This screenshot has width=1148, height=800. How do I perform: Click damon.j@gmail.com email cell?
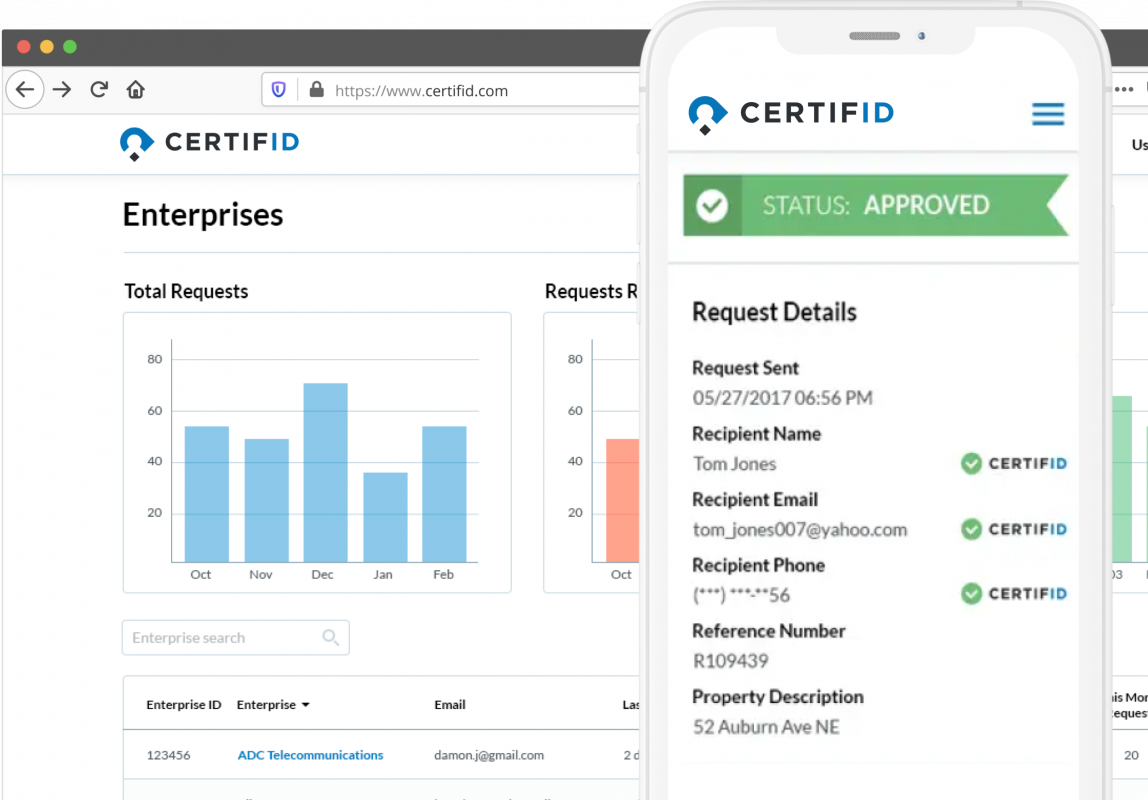489,755
